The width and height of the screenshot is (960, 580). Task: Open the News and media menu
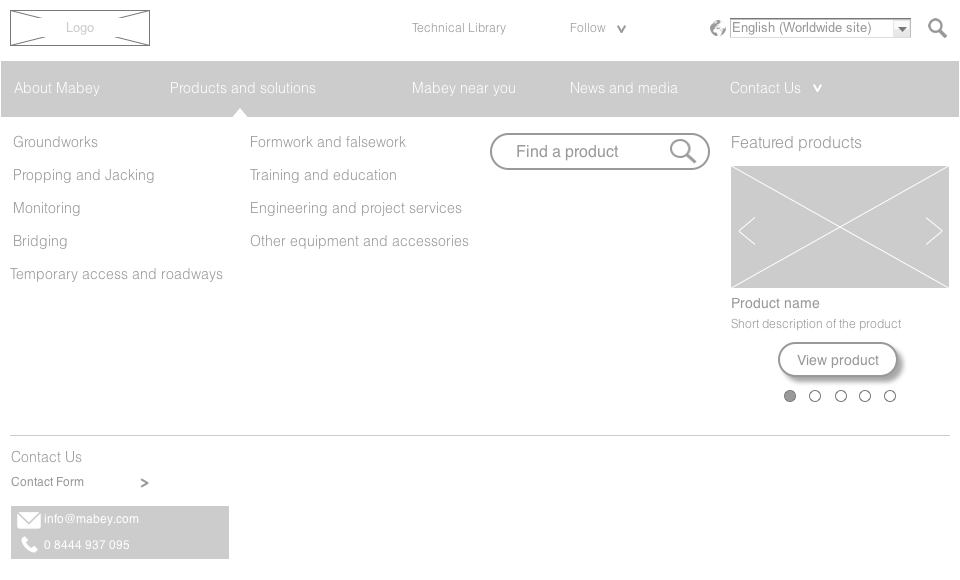click(x=623, y=88)
